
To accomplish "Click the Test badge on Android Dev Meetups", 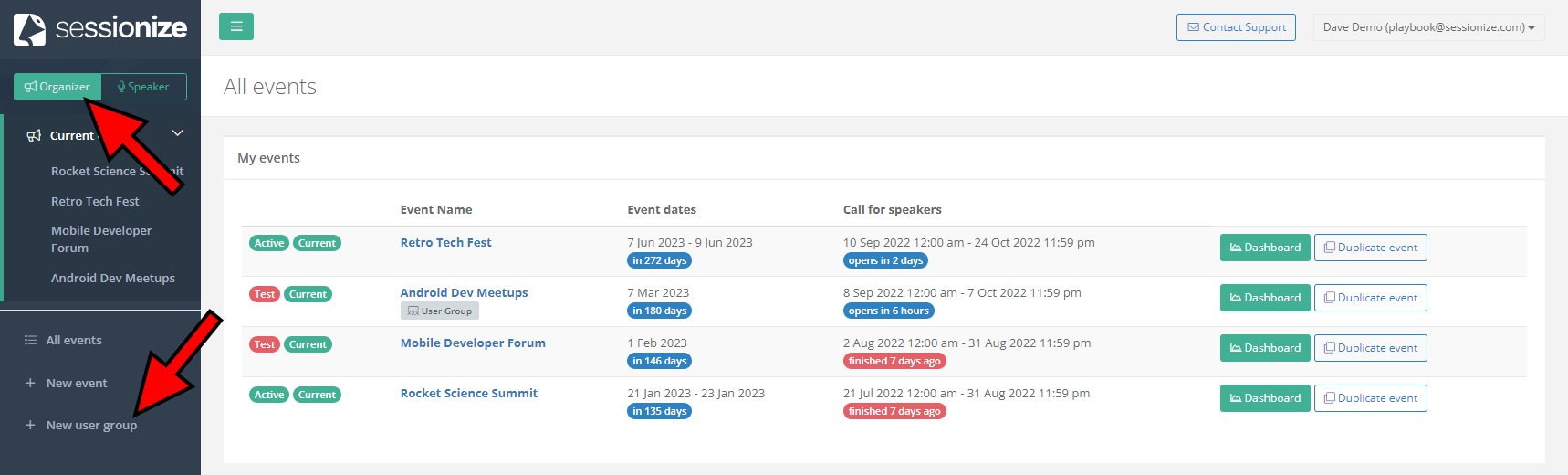I will point(265,294).
